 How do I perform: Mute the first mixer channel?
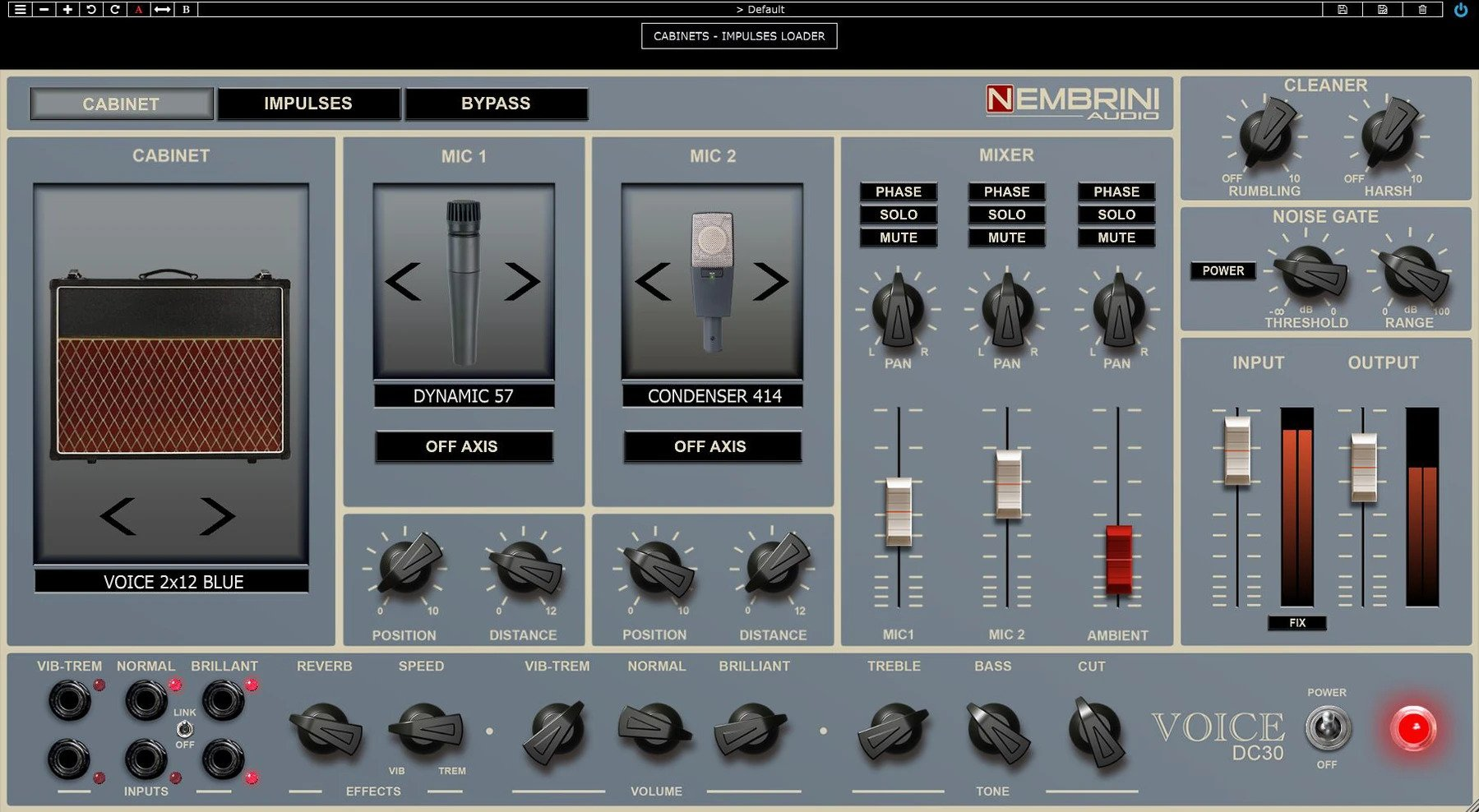(897, 238)
